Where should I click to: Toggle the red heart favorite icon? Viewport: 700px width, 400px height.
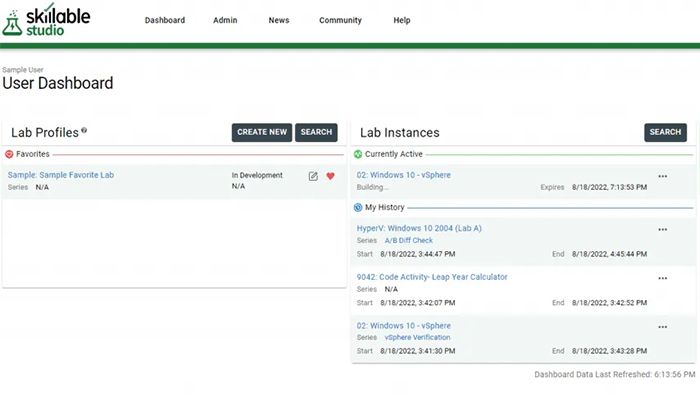point(330,176)
